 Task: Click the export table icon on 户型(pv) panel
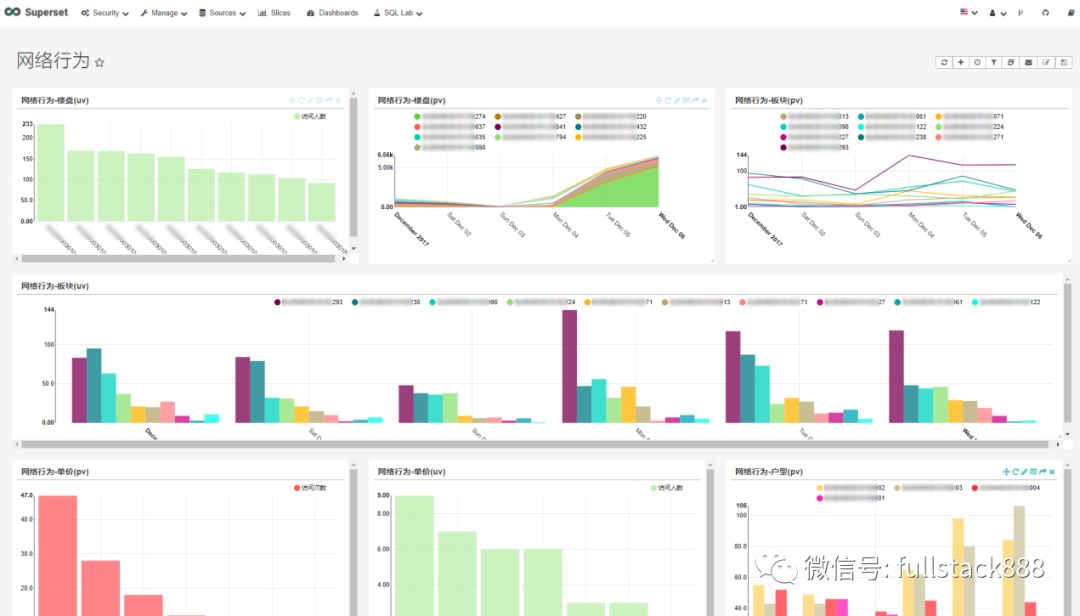pyautogui.click(x=1033, y=472)
